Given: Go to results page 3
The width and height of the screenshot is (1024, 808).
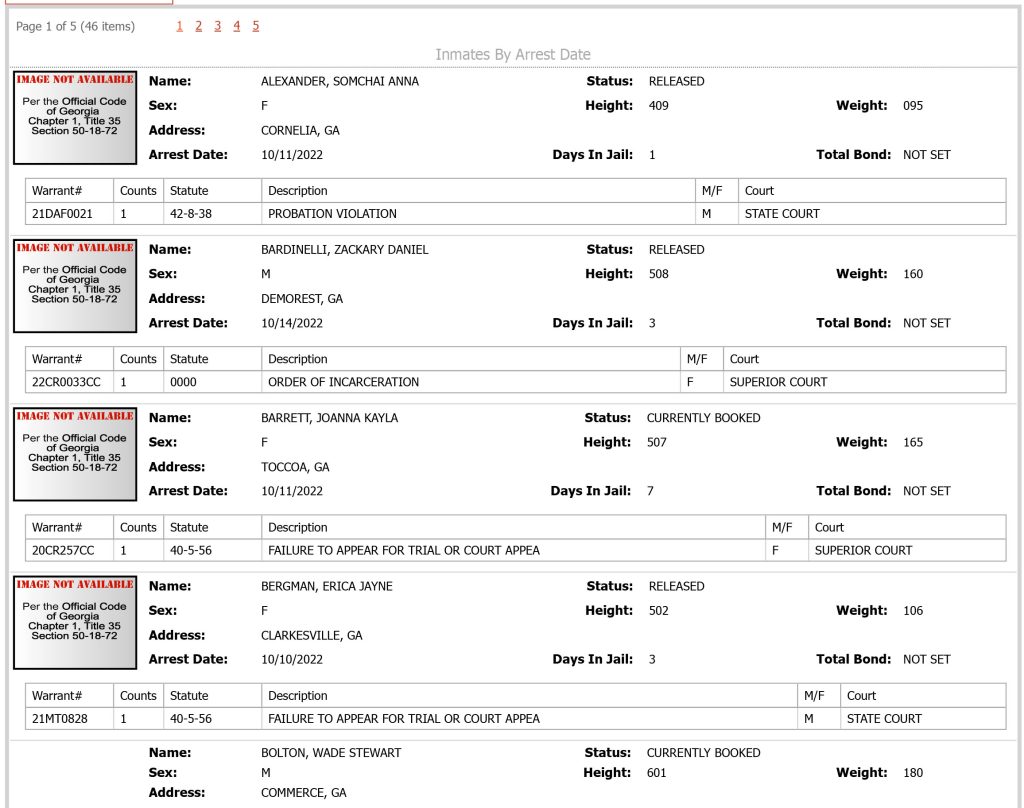Looking at the screenshot, I should pos(217,26).
